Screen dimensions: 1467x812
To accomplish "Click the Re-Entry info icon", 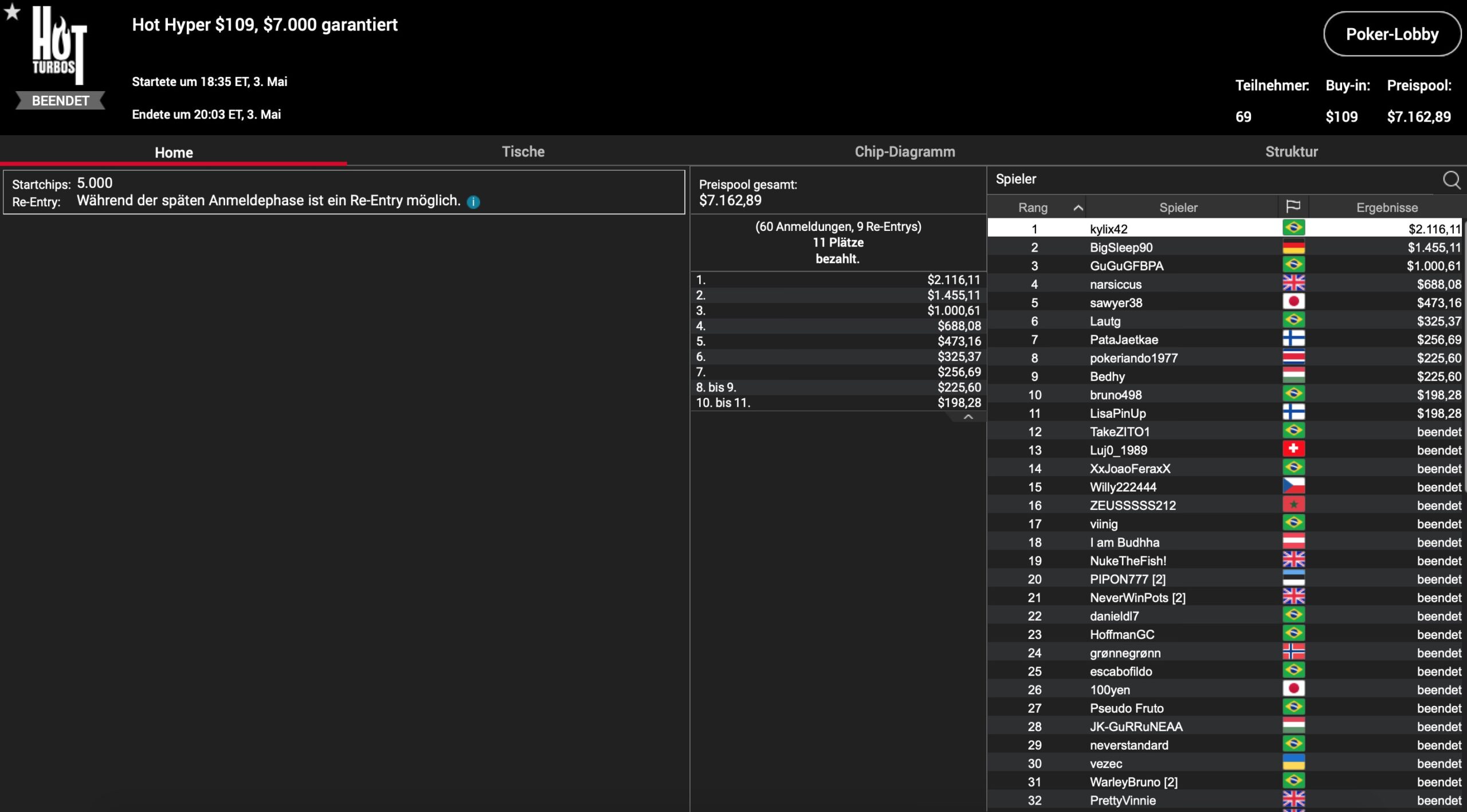I will pyautogui.click(x=473, y=202).
